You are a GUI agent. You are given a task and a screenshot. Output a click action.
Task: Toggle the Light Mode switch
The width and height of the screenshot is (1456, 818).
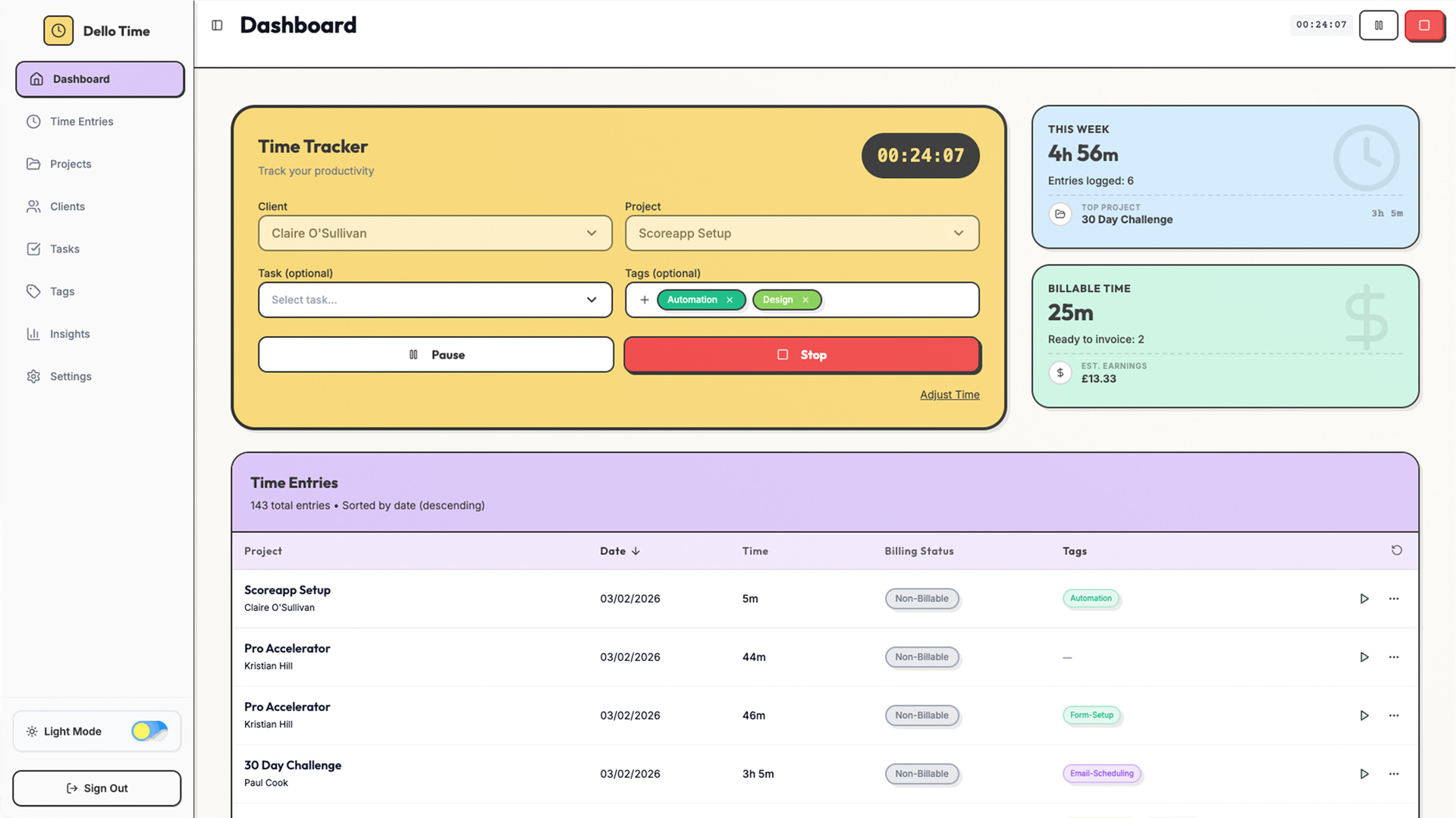[149, 731]
